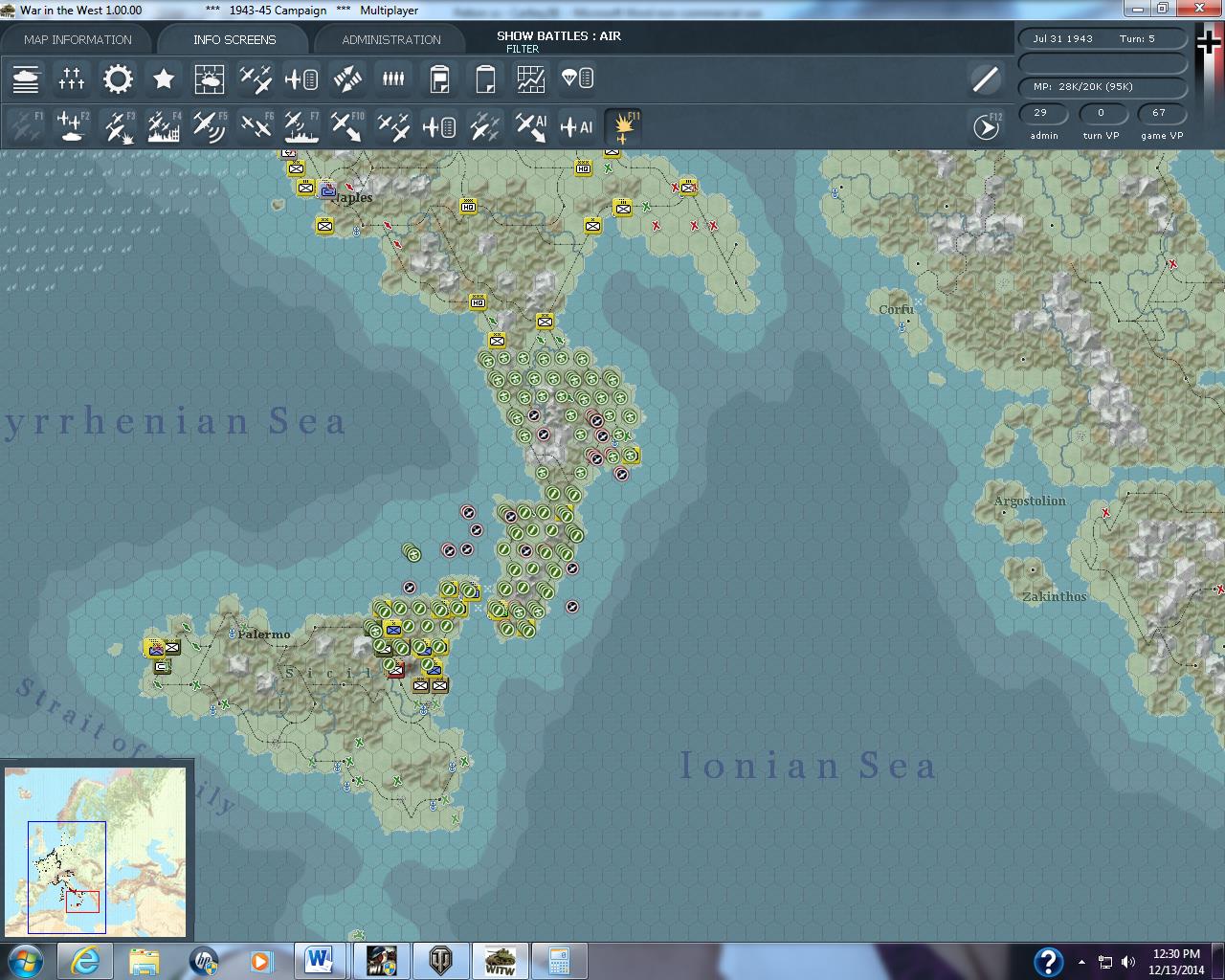Screen dimensions: 1225x980
Task: Open the event report document icon
Action: coord(439,78)
